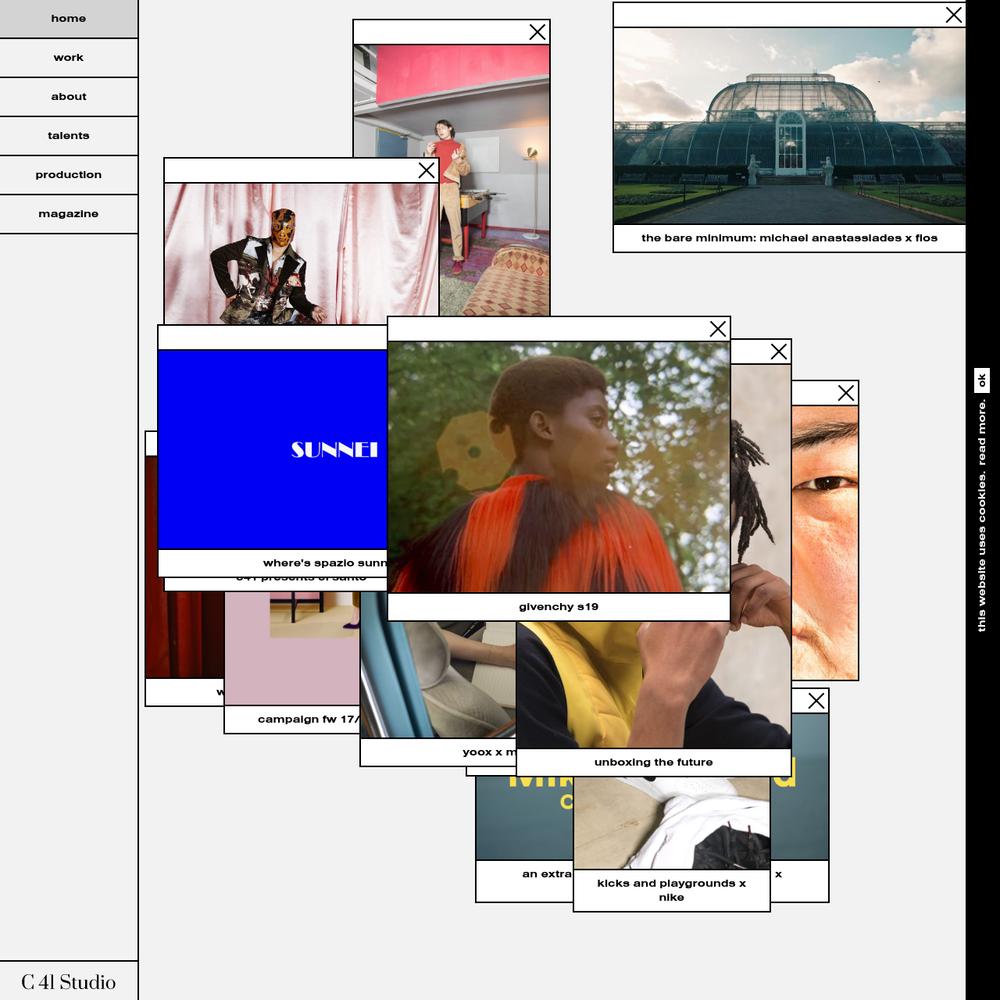This screenshot has width=1000, height=1000.
Task: Go to the work page
Action: (x=68, y=57)
